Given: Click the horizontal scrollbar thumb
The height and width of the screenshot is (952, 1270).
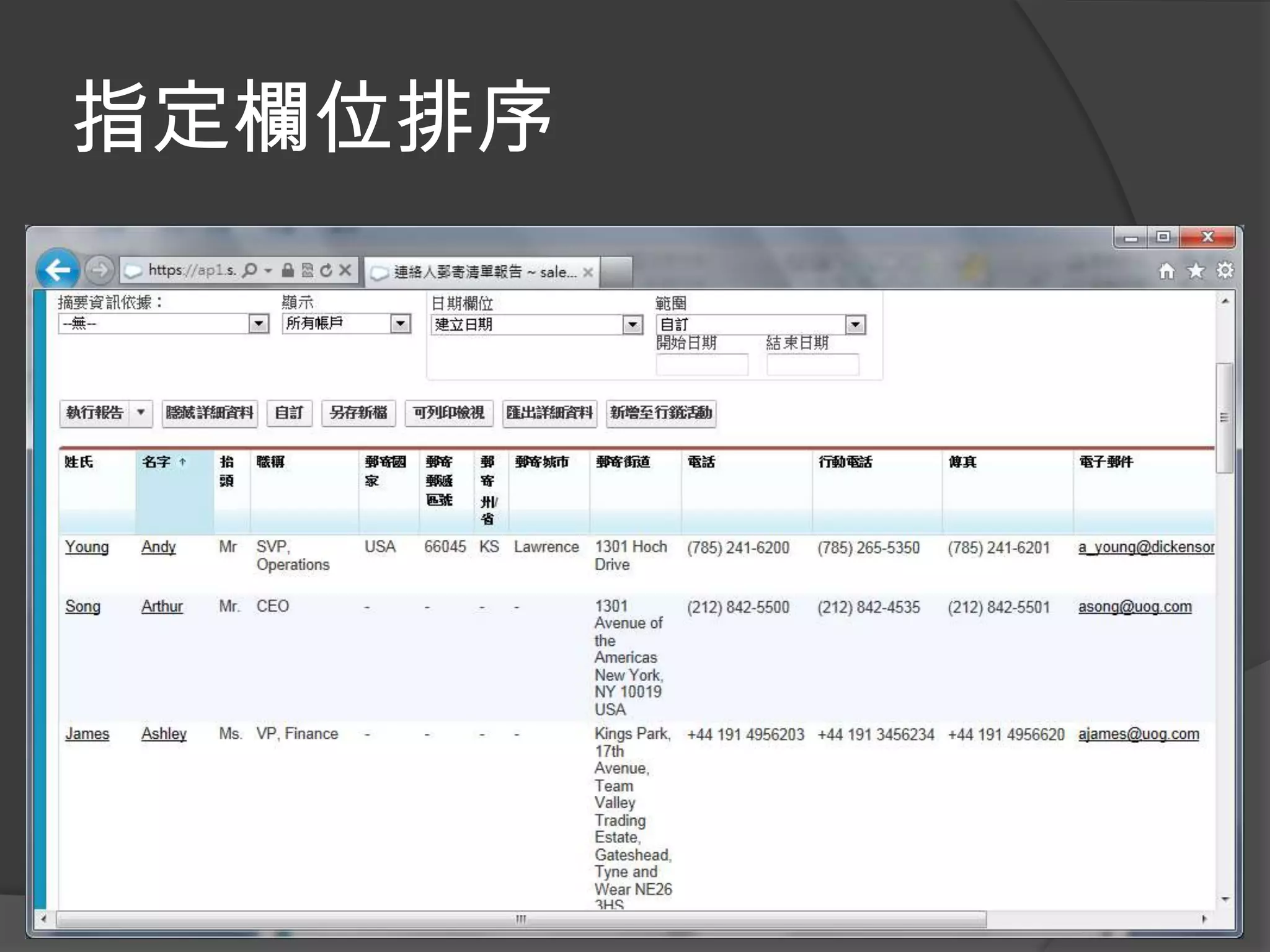Looking at the screenshot, I should 521,919.
